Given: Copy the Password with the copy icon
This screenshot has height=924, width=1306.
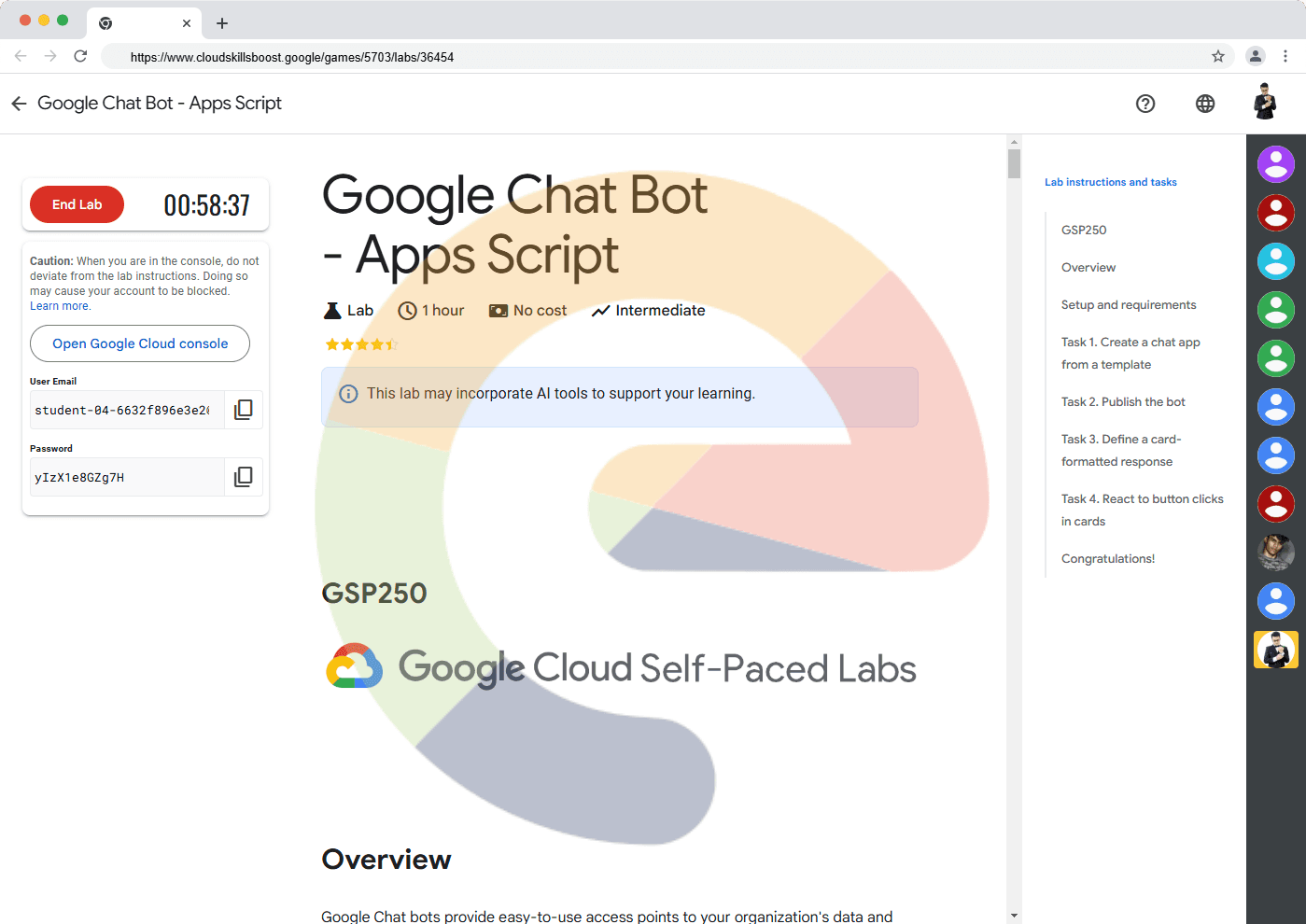Looking at the screenshot, I should (244, 477).
